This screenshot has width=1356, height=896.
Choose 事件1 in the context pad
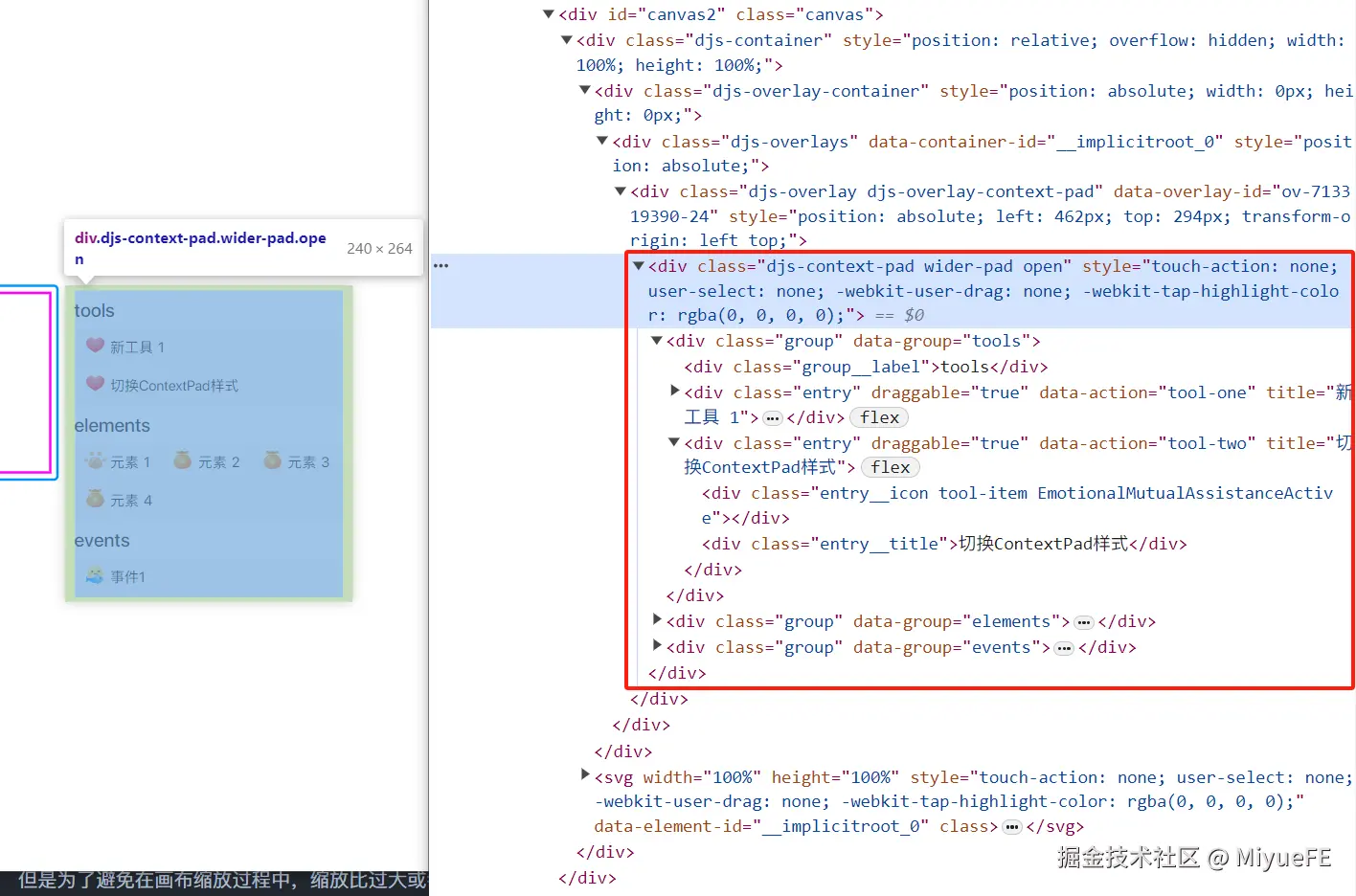(115, 576)
